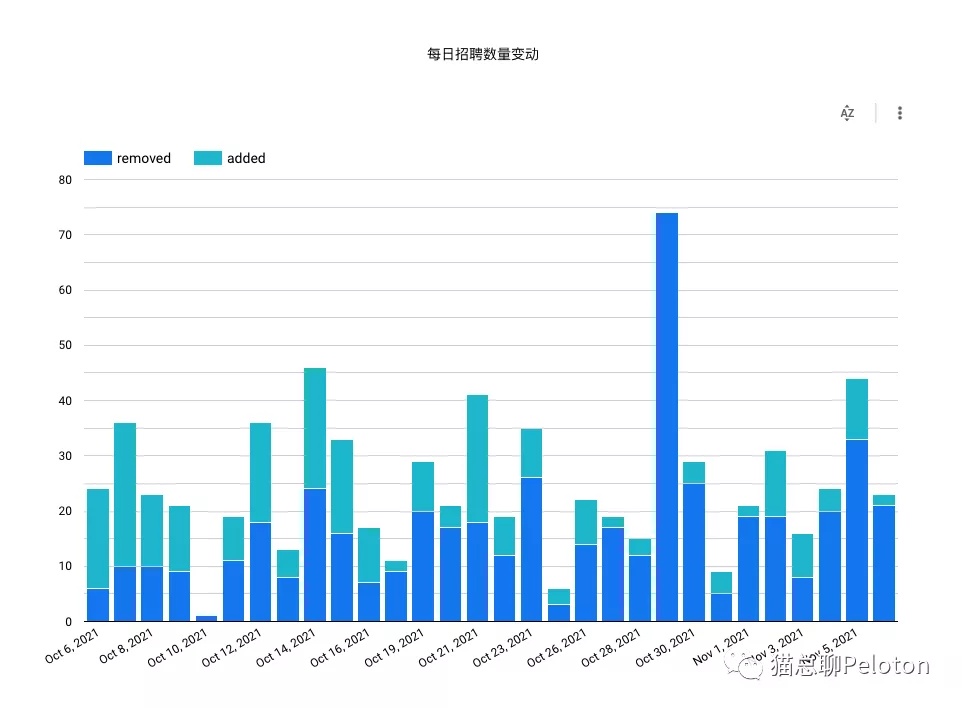Screen dimensions: 962x708
Task: Select the Oct 19, 2021 axis label
Action: point(394,648)
